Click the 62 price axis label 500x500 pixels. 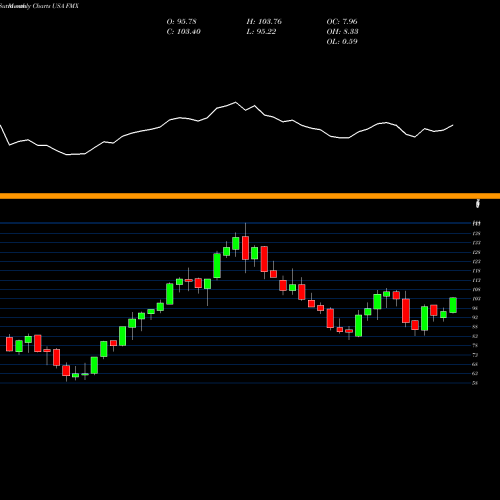click(475, 374)
